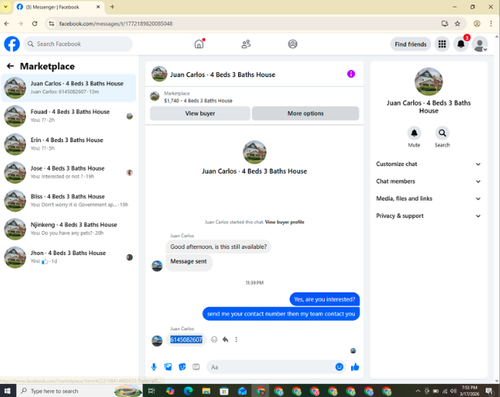Click the browser address bar URL
The image size is (500, 397).
point(116,24)
